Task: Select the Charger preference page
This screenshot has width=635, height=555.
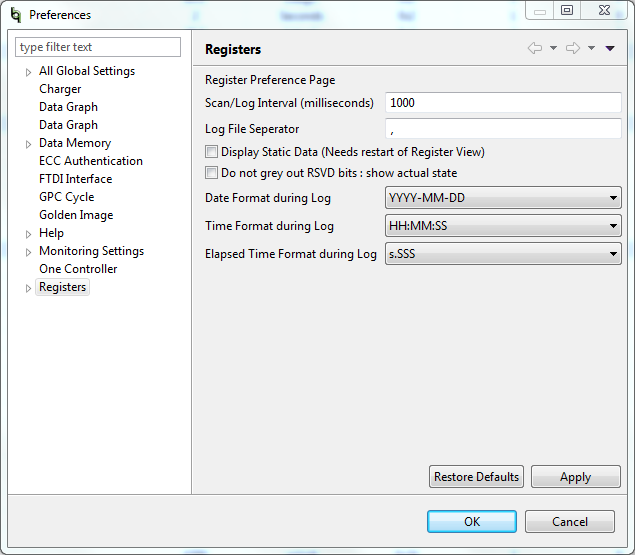Action: click(x=60, y=89)
